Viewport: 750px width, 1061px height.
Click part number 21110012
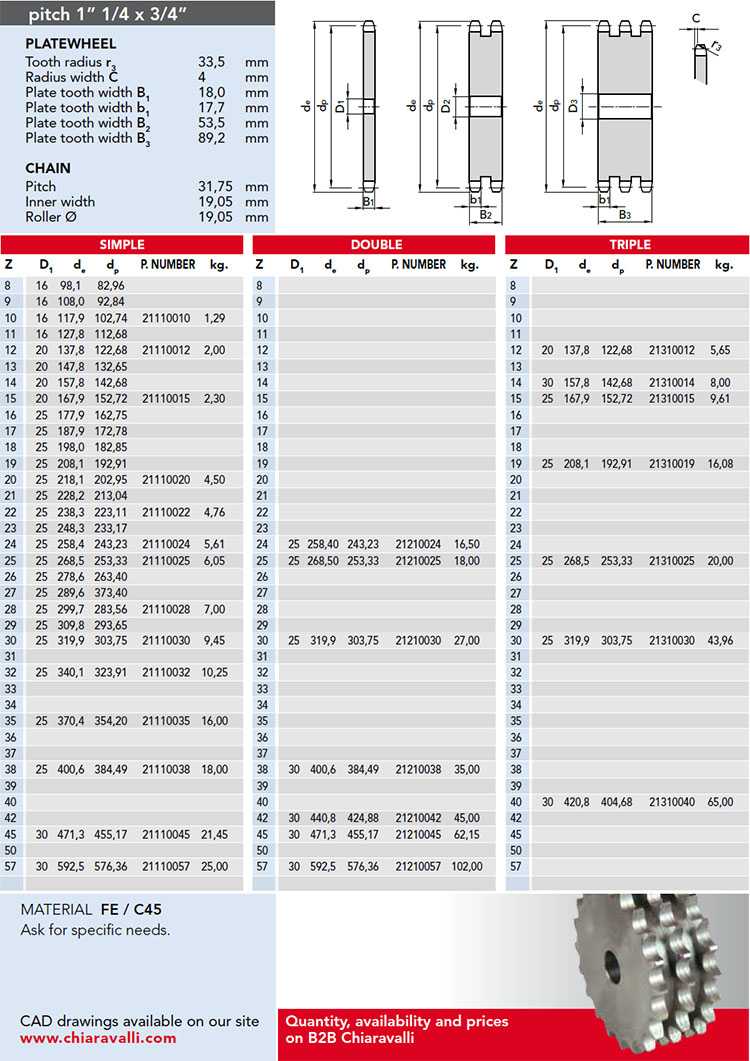[166, 351]
